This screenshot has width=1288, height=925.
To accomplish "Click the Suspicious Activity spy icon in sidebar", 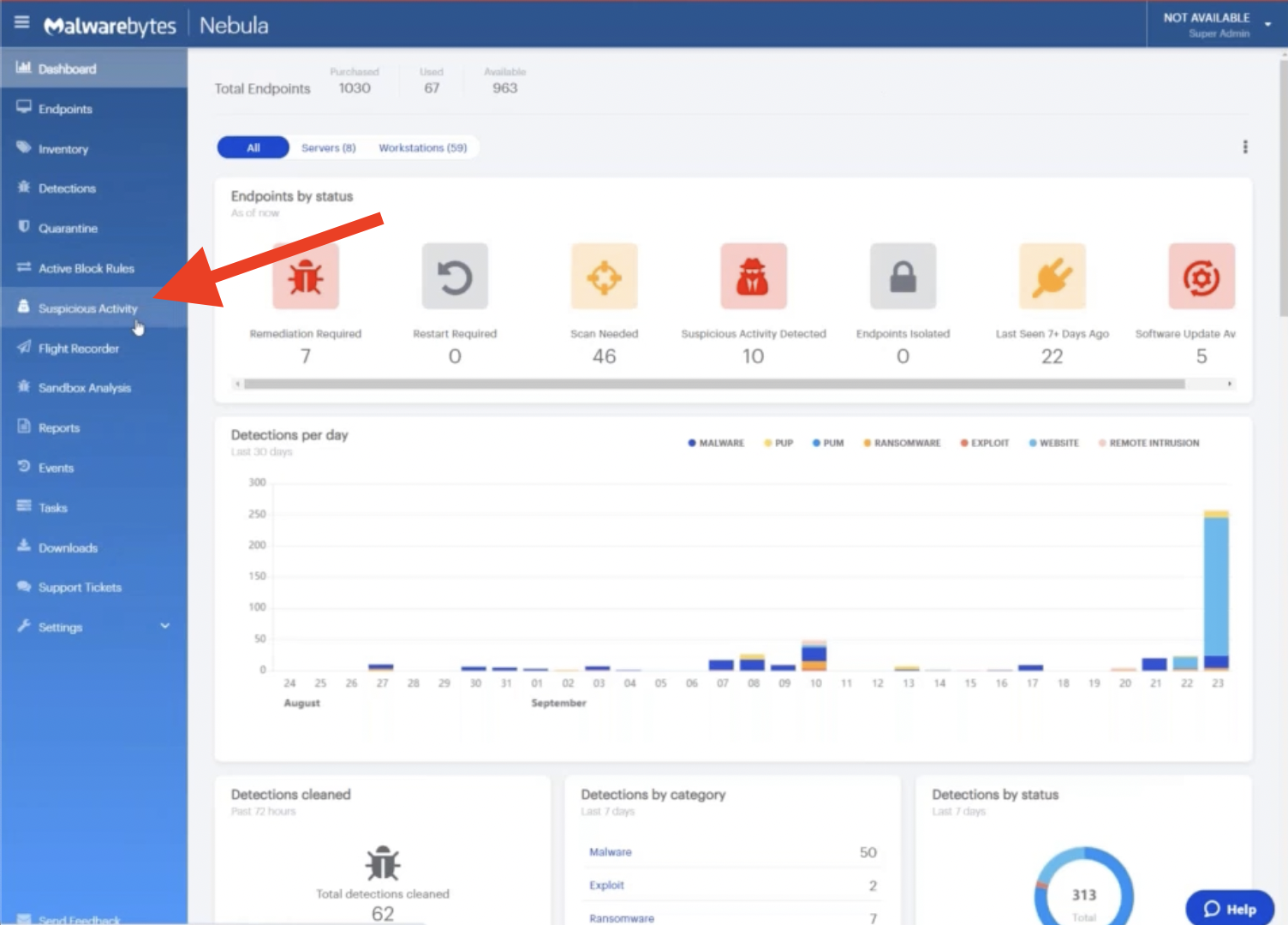I will coord(23,307).
